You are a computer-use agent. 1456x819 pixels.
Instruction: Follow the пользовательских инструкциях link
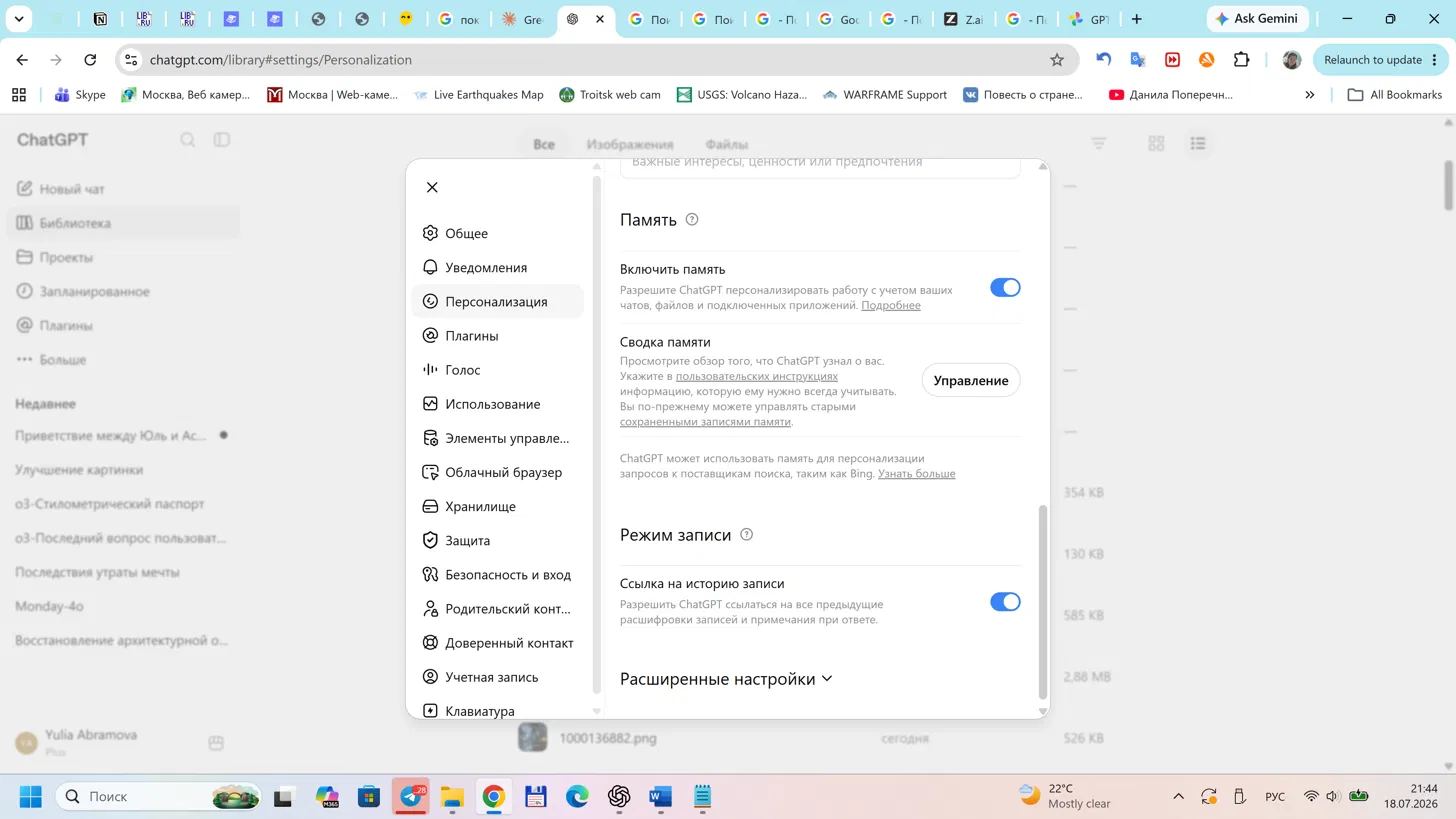(757, 376)
